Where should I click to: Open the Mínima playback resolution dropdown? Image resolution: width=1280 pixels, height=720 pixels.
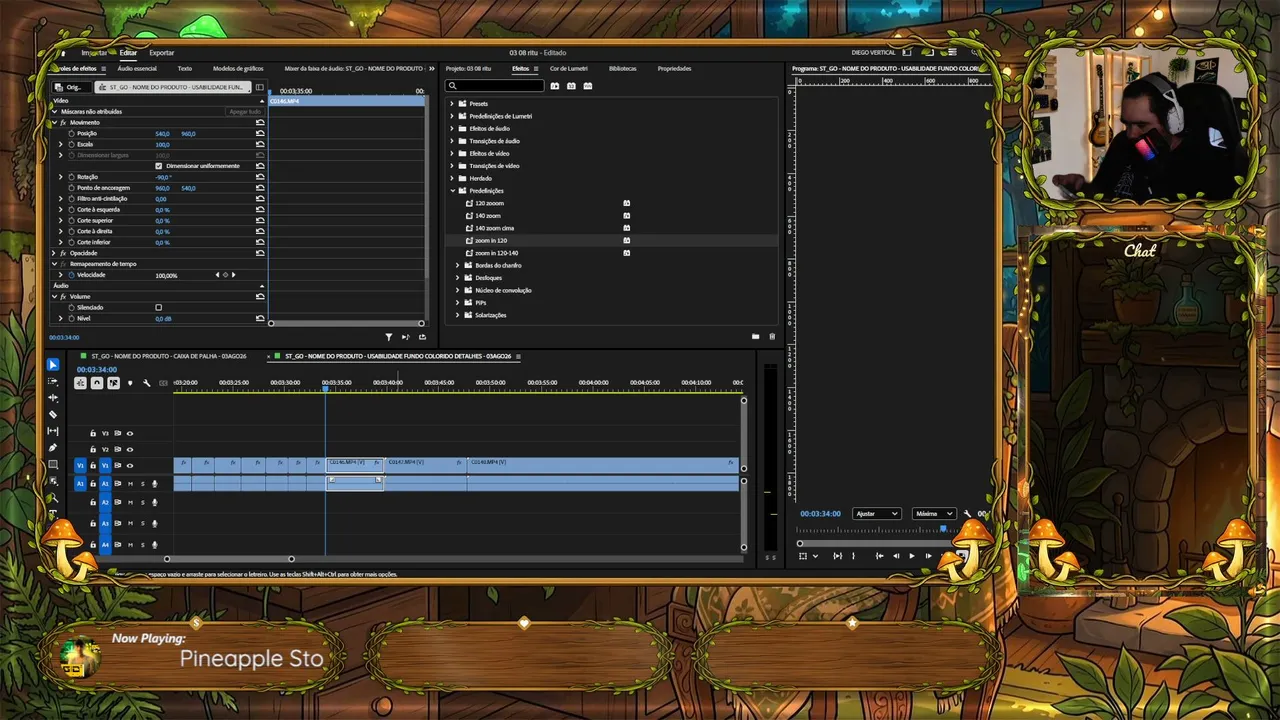point(934,514)
